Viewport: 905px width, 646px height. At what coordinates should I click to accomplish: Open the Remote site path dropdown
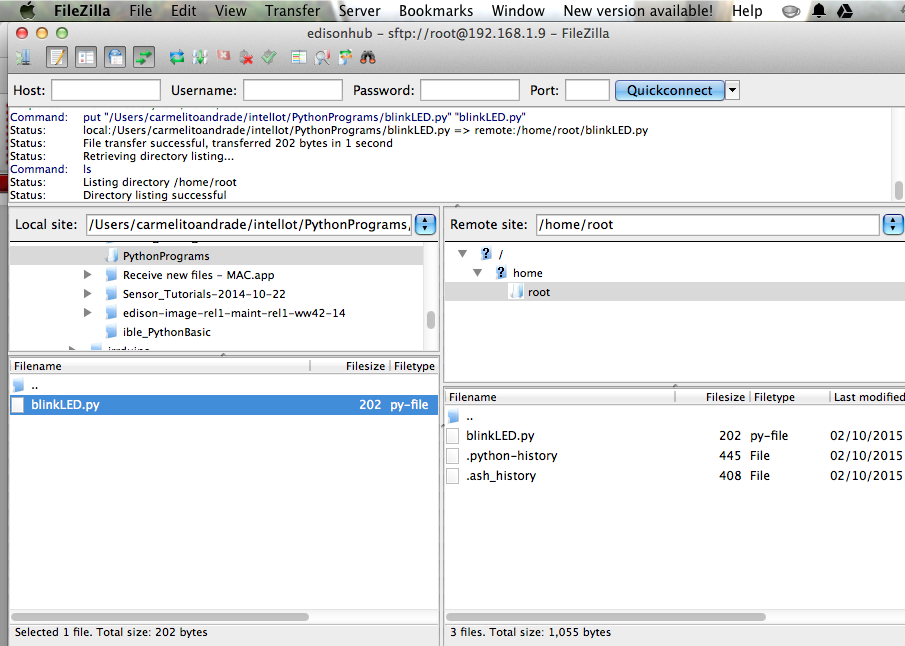coord(892,224)
